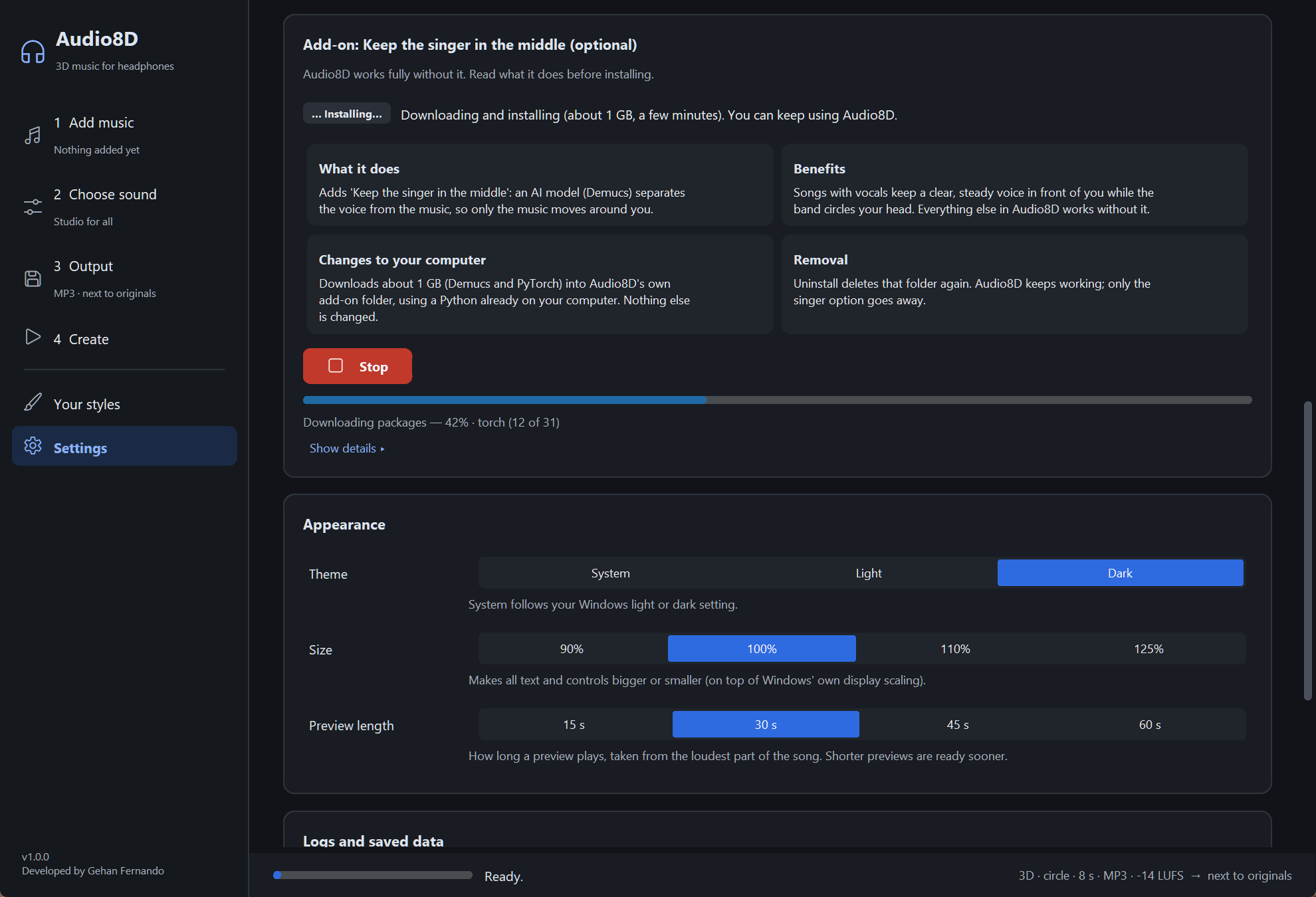Set preview length to 30 s
Screen dimensions: 1316x897
click(x=766, y=724)
